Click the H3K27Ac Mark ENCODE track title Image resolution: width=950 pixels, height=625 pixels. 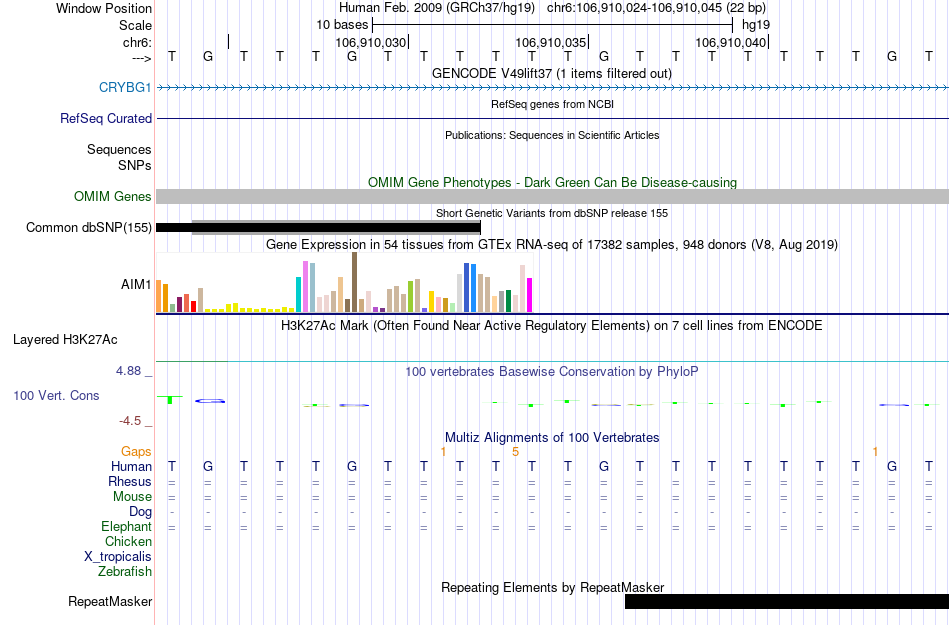click(x=552, y=325)
